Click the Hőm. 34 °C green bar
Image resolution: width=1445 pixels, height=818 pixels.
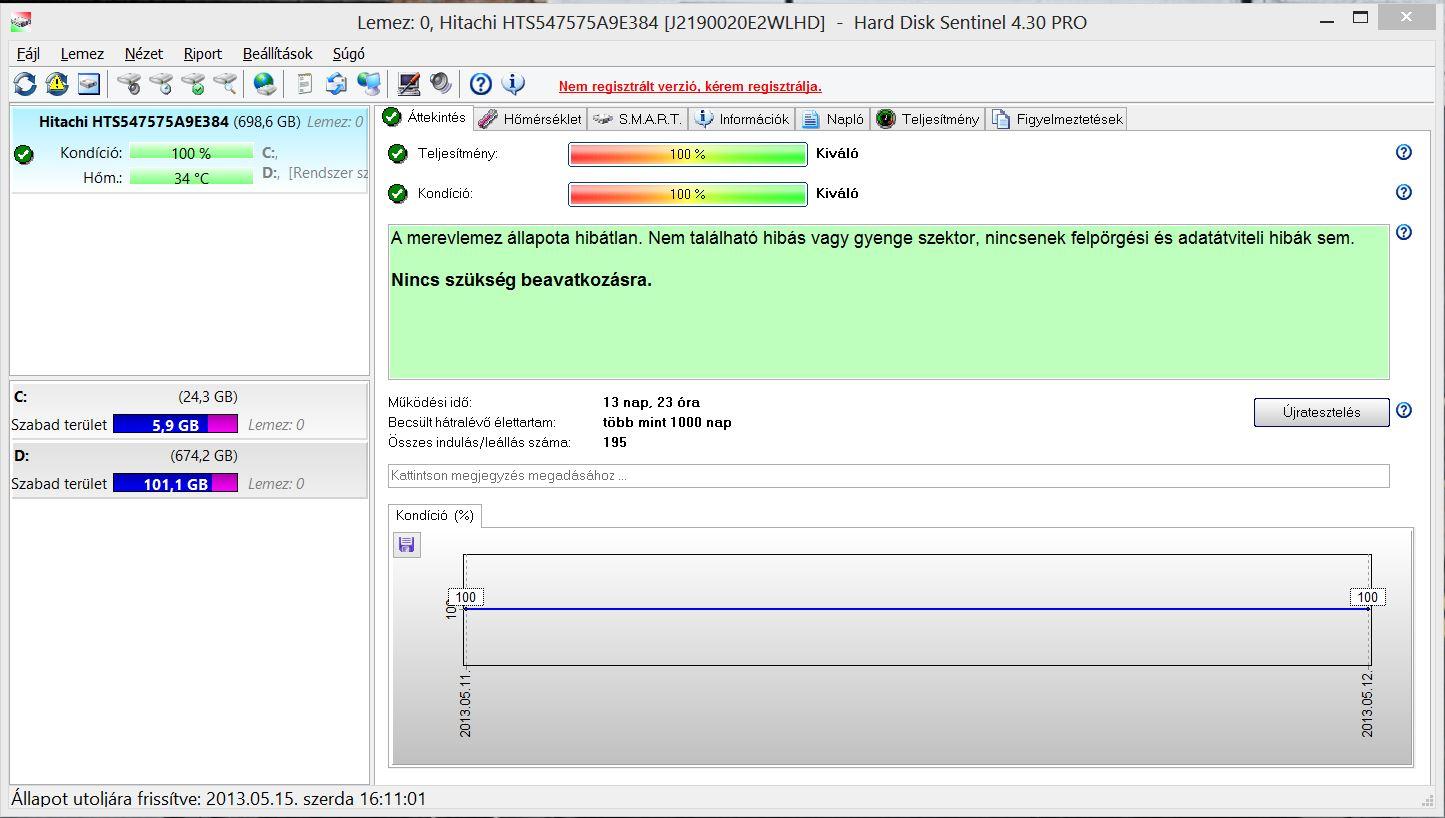(191, 178)
